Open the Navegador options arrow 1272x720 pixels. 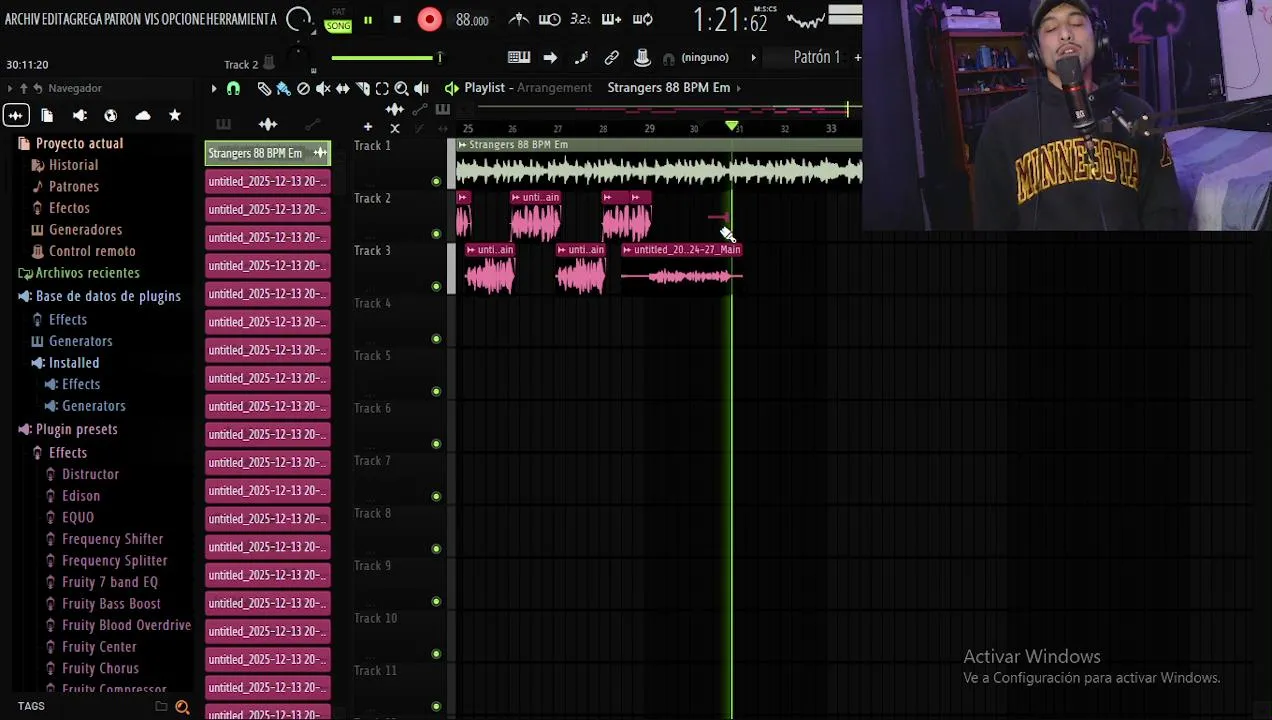10,89
